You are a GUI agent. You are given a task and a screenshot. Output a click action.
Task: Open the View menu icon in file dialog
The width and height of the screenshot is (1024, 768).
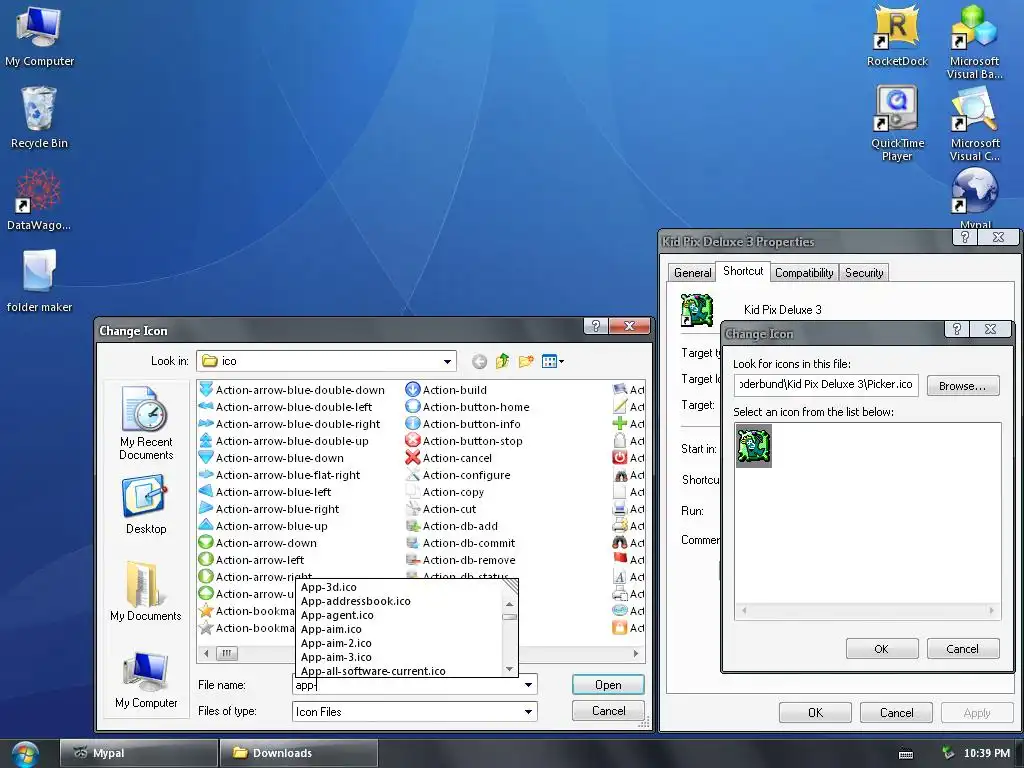click(x=552, y=361)
